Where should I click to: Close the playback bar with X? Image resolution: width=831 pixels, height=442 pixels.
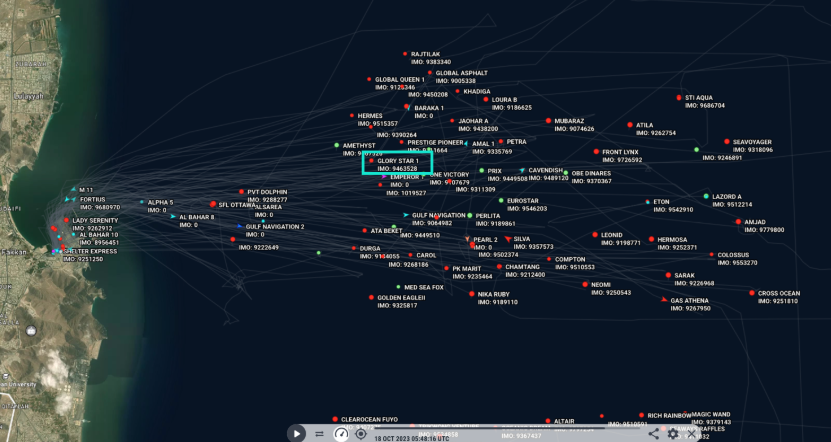[692, 434]
